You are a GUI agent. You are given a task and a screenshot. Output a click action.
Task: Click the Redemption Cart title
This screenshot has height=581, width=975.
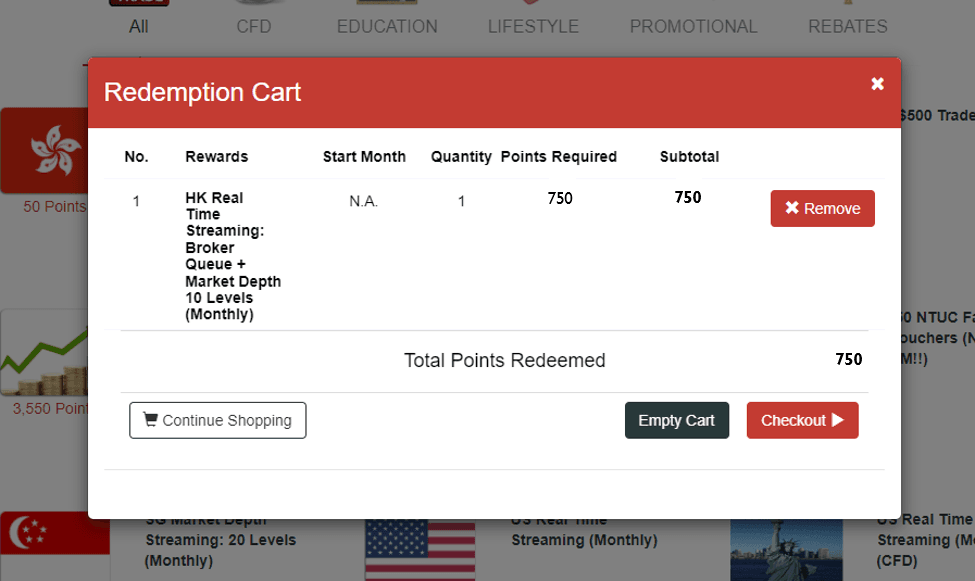tap(202, 92)
